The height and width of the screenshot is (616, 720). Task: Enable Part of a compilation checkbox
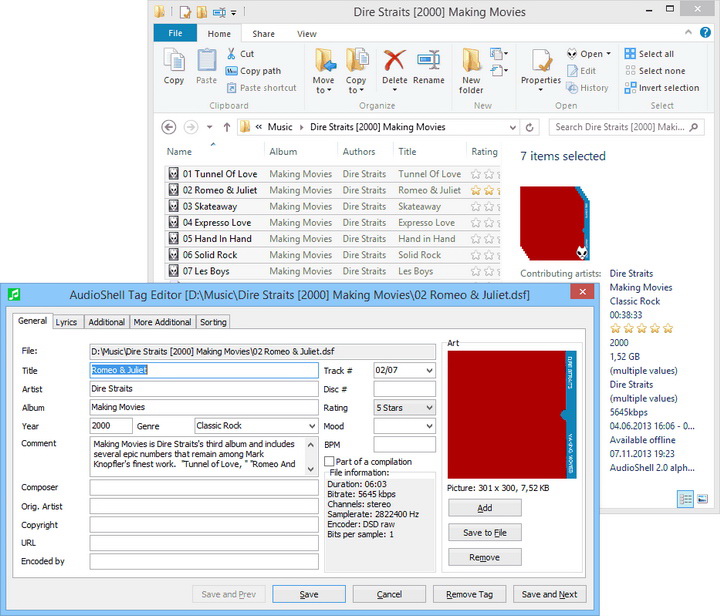(x=330, y=461)
